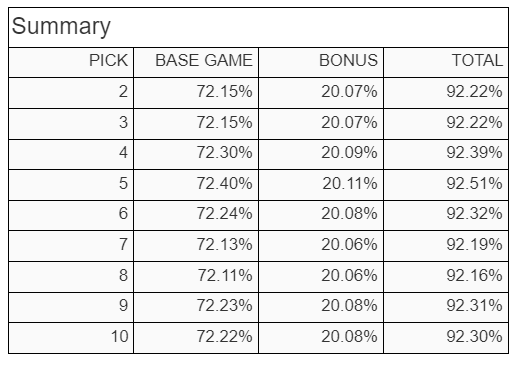
Task: Click the 92.31% total cell
Action: click(446, 307)
